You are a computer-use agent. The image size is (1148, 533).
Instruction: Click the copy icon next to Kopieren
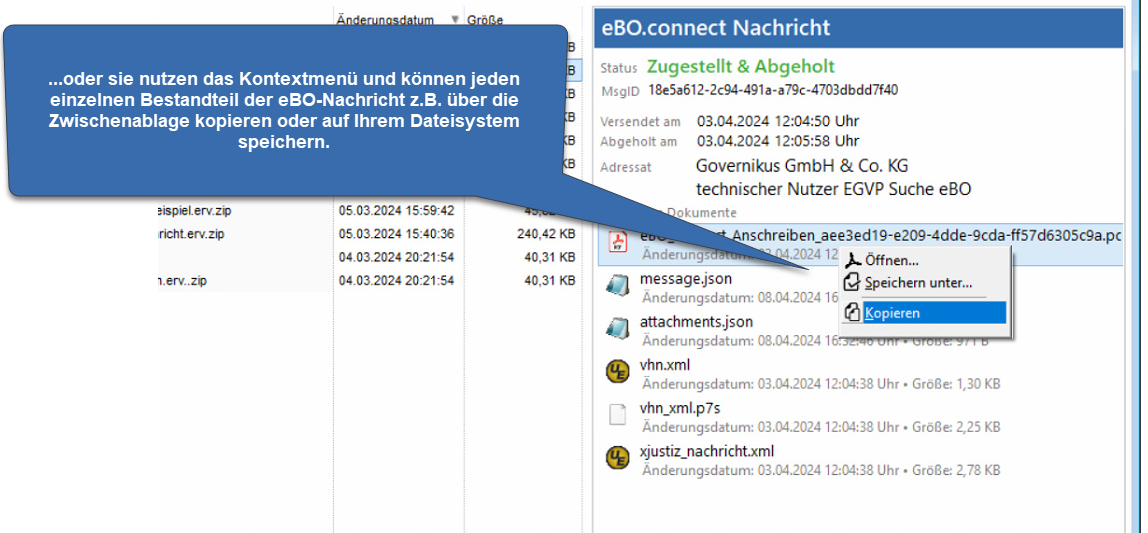click(852, 313)
